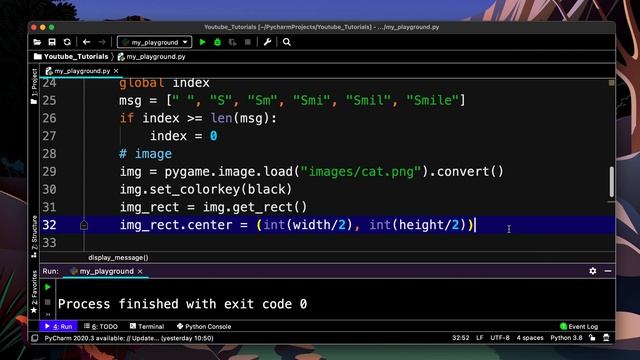Stop process with Run panel stop square

[x=48, y=302]
